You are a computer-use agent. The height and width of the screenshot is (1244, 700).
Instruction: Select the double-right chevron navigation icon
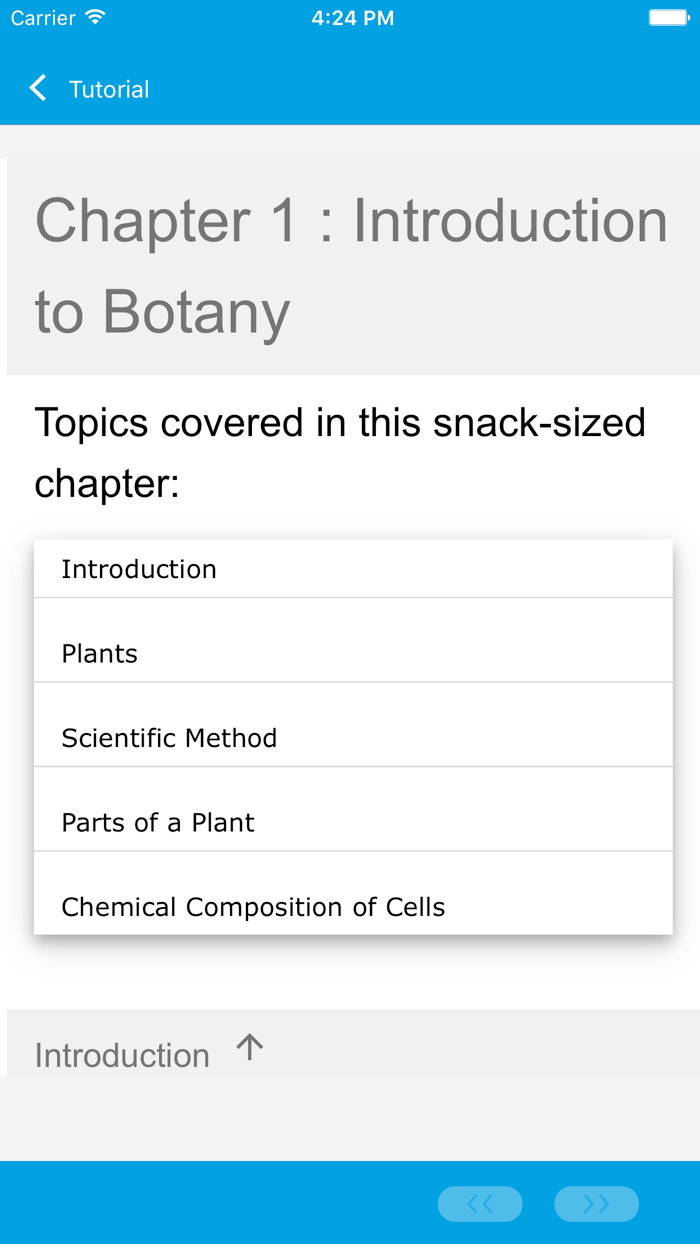596,1204
